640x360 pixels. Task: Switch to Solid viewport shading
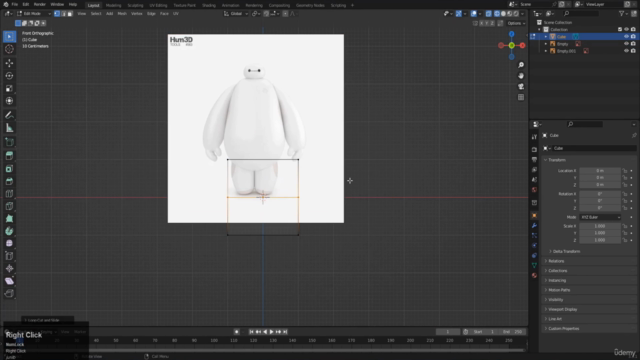503,13
